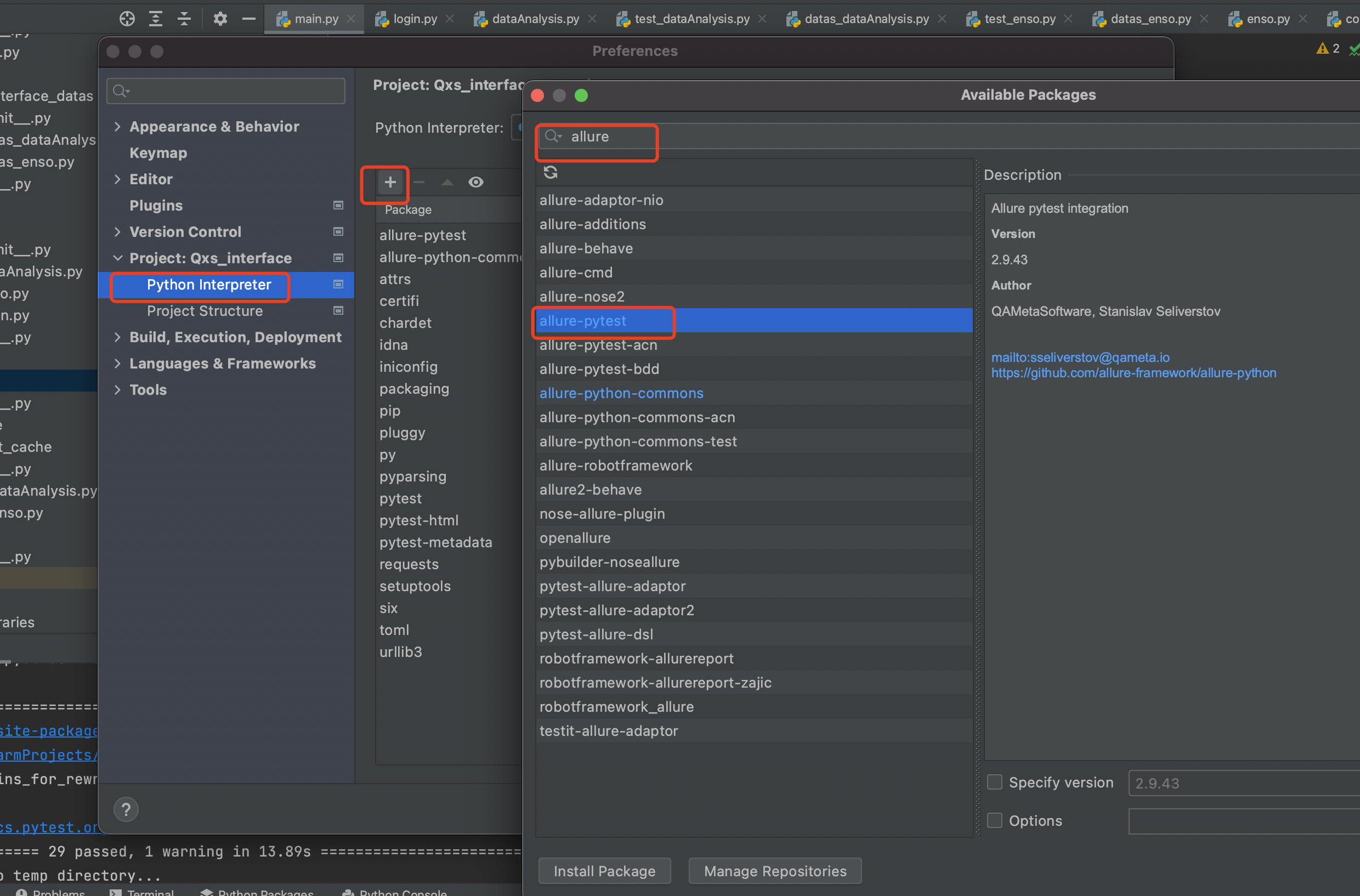Switch to the datas_dataAnalysis.py tab
1360x896 pixels.
pyautogui.click(x=866, y=19)
